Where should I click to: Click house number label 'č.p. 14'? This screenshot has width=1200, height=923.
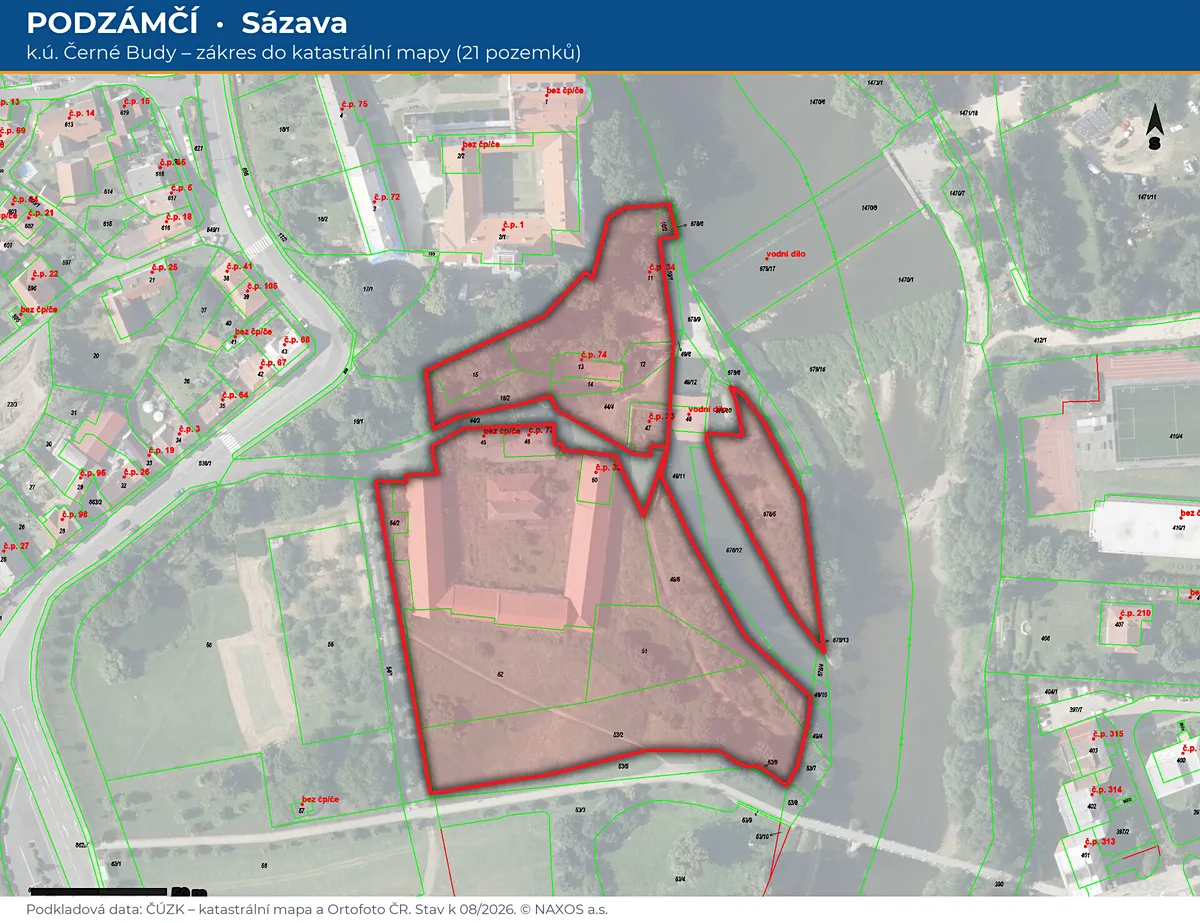[x=82, y=113]
